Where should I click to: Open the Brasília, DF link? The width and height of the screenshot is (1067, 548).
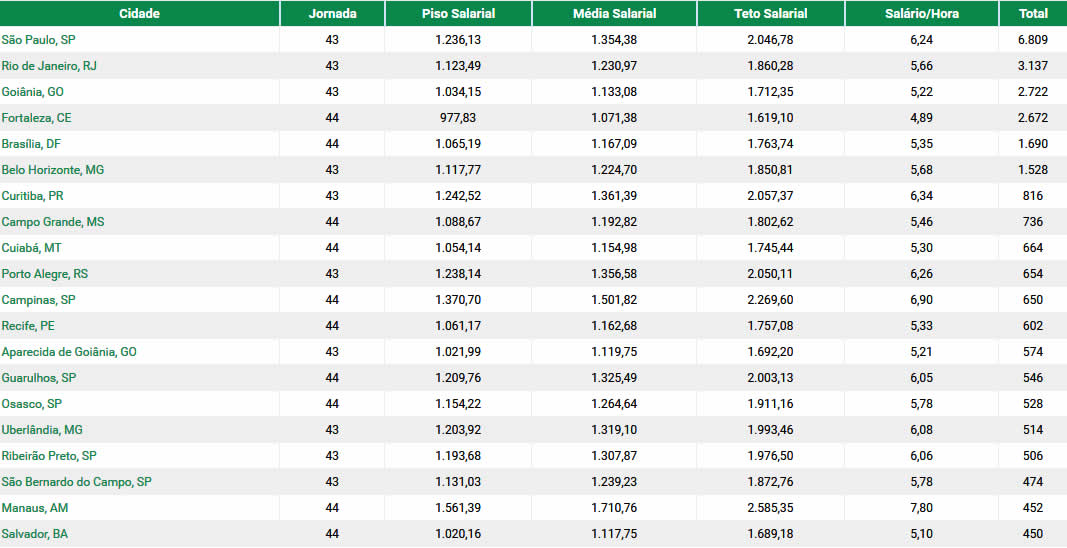tap(31, 144)
